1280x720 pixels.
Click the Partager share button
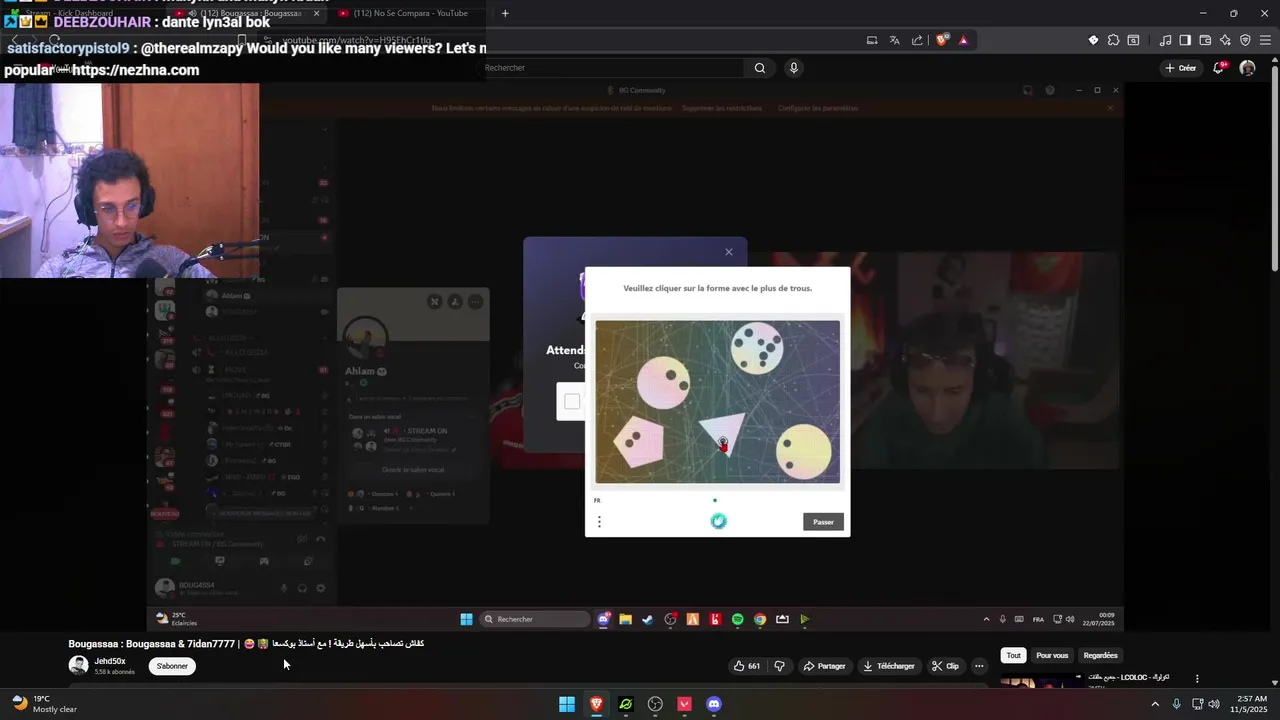(824, 666)
